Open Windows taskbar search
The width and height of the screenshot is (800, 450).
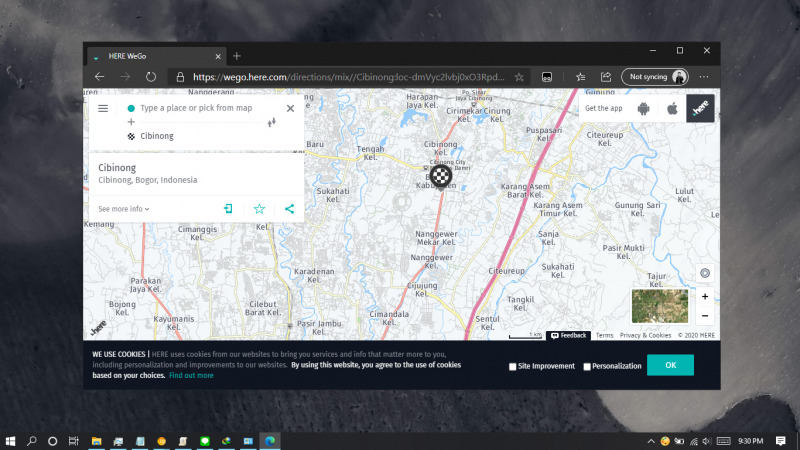32,441
